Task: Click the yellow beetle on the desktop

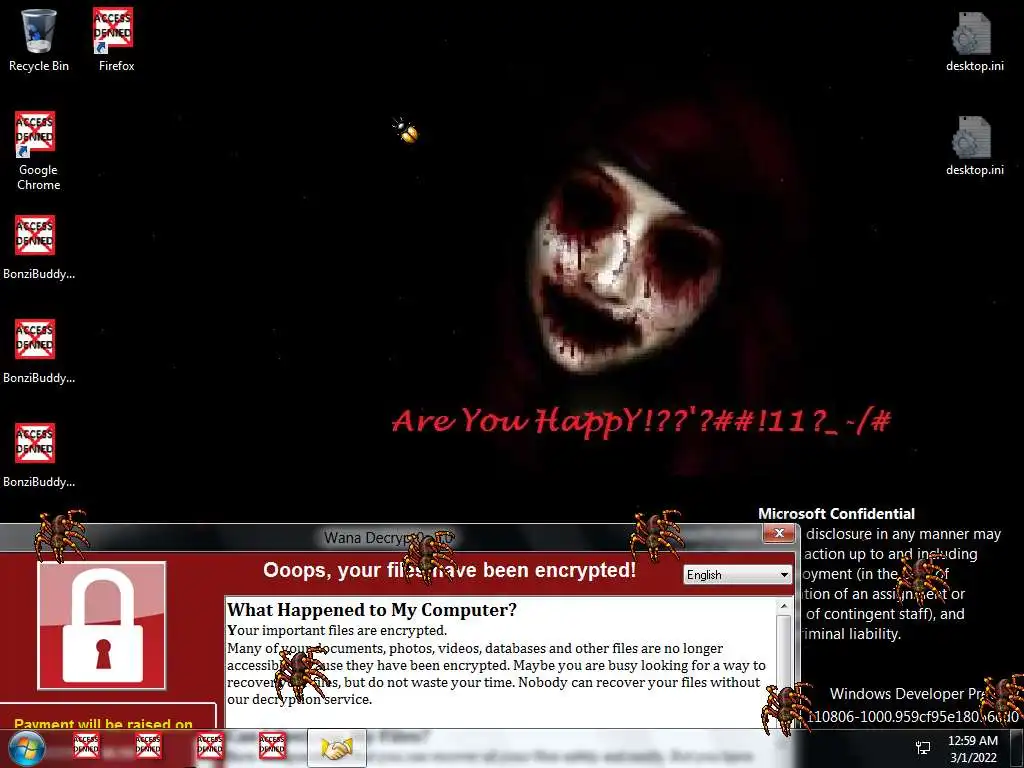Action: click(406, 130)
